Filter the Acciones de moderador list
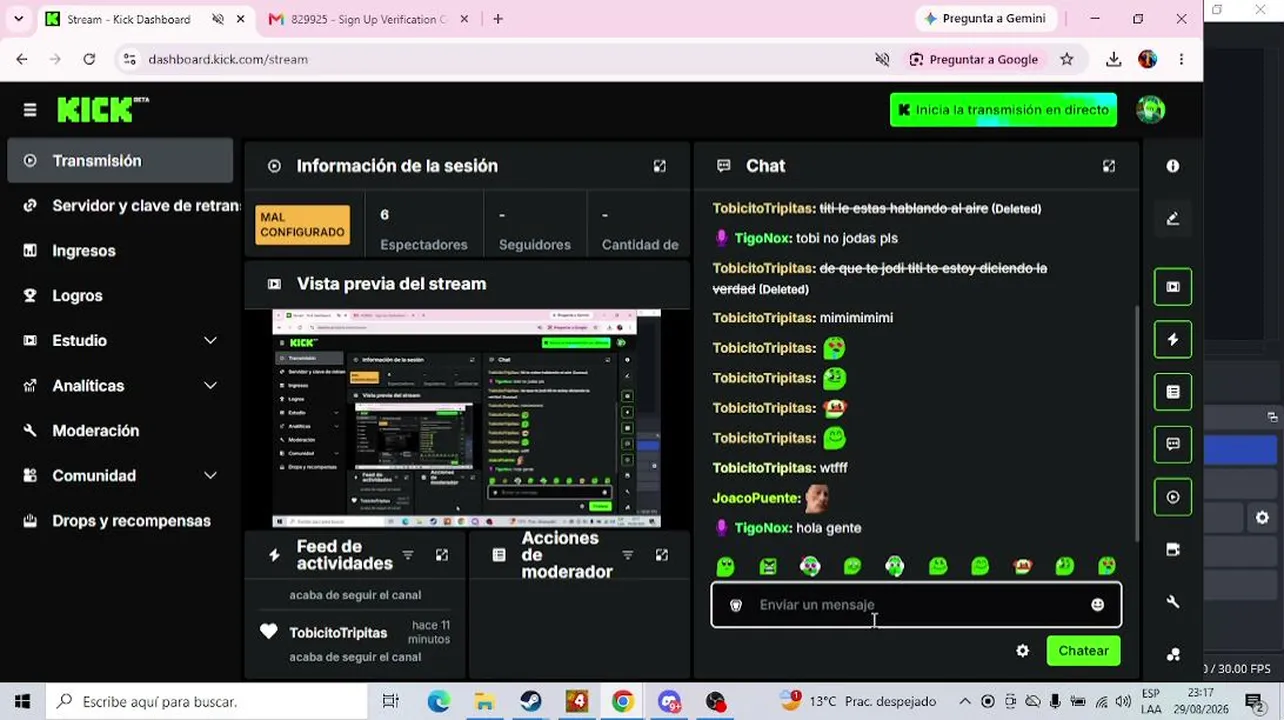The width and height of the screenshot is (1284, 720). [628, 555]
